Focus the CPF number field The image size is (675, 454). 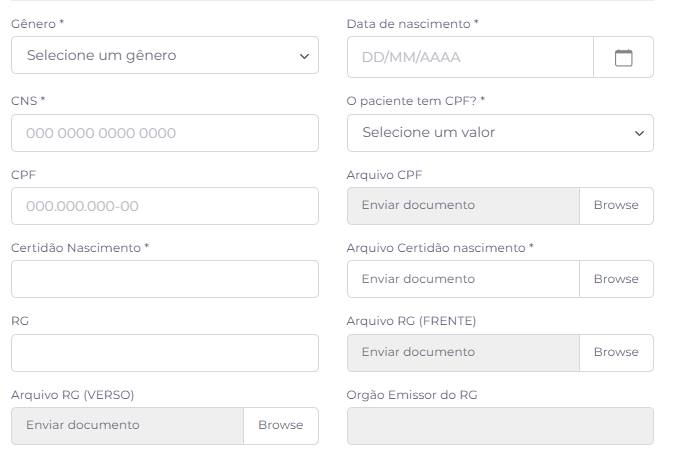point(165,206)
